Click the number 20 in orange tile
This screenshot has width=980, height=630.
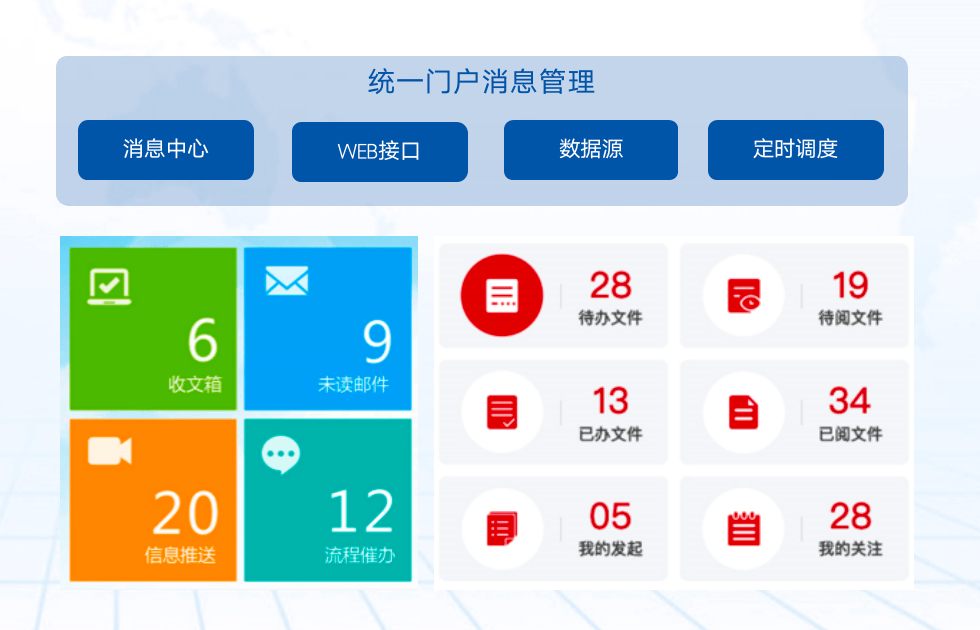coord(186,513)
